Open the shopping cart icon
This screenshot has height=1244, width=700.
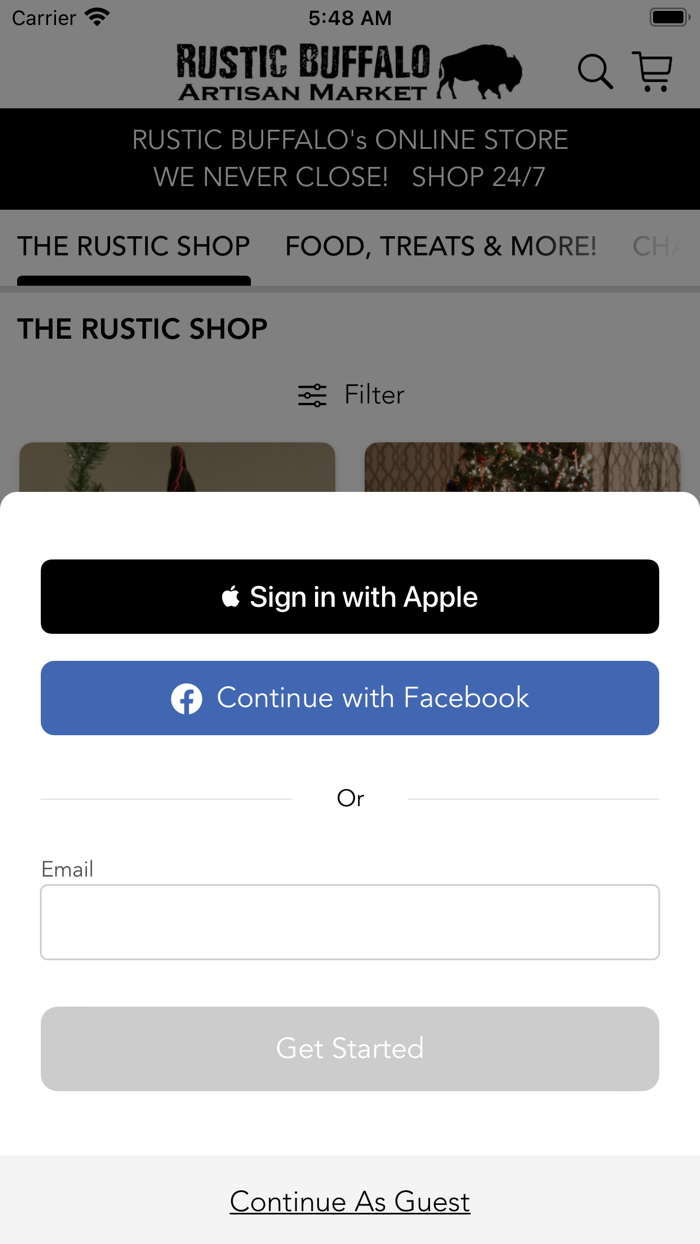pyautogui.click(x=653, y=71)
